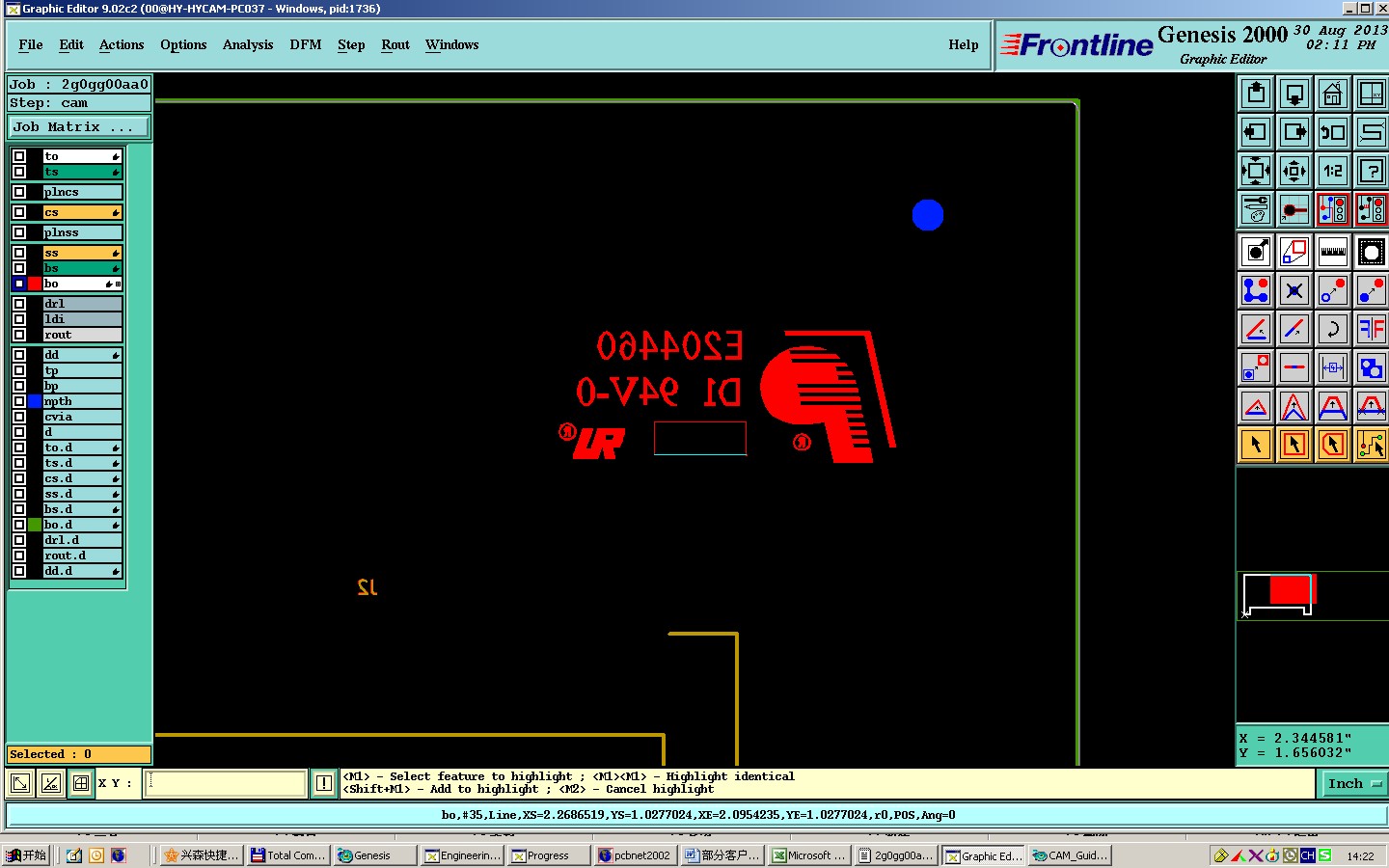Select the connected blue dots net icon
The width and height of the screenshot is (1389, 868).
point(1256,290)
